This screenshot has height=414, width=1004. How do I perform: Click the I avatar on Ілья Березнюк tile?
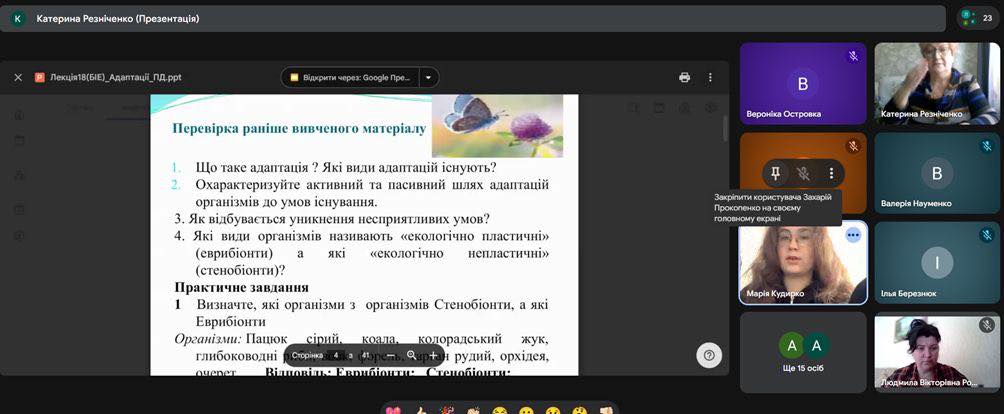(937, 262)
